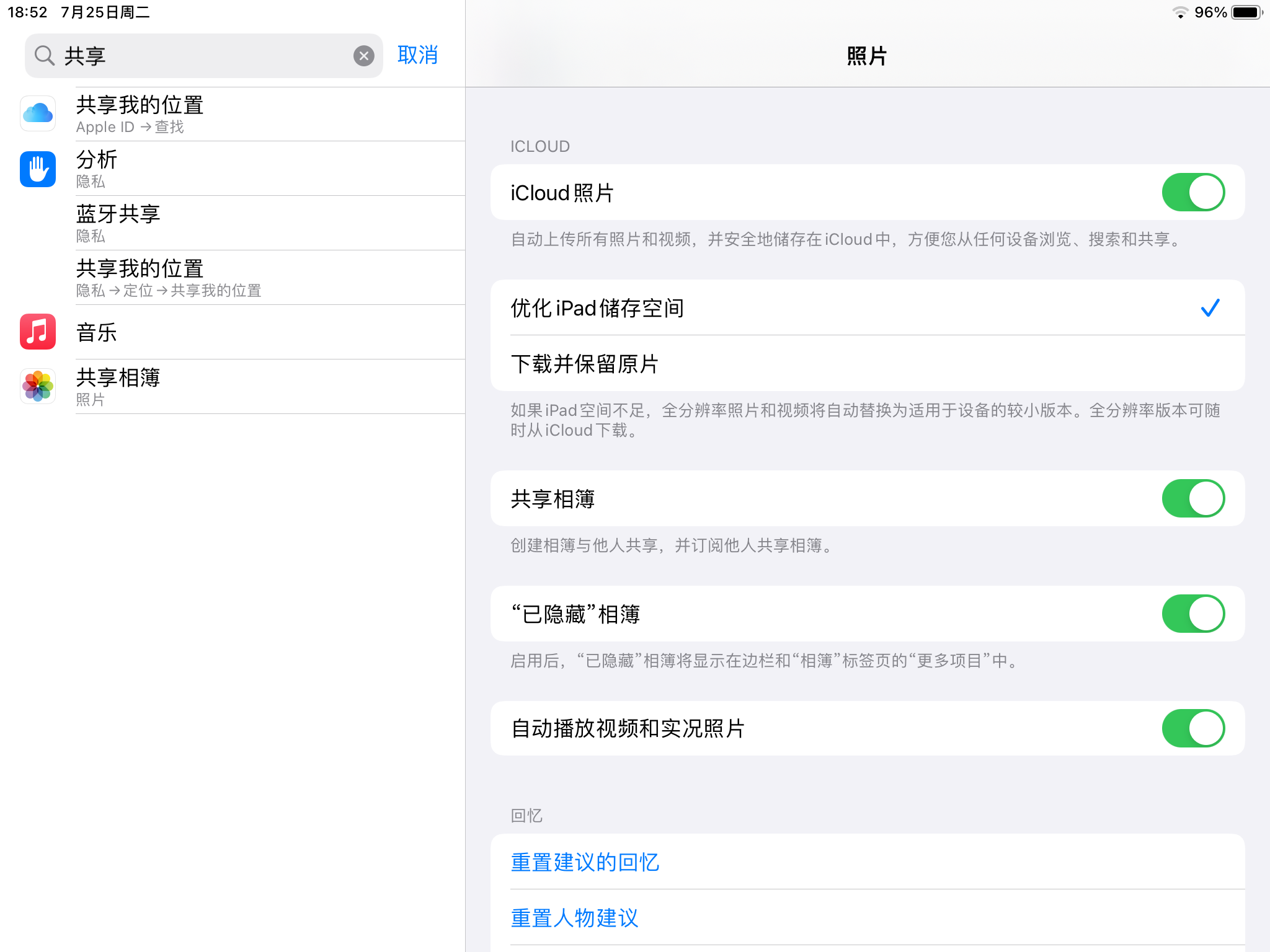Toggle the "已隐藏"相簿 switch

click(x=1193, y=614)
